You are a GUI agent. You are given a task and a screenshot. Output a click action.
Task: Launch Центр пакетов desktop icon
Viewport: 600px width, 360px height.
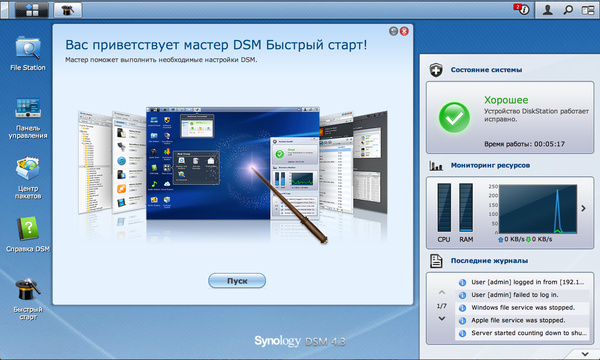tap(28, 178)
